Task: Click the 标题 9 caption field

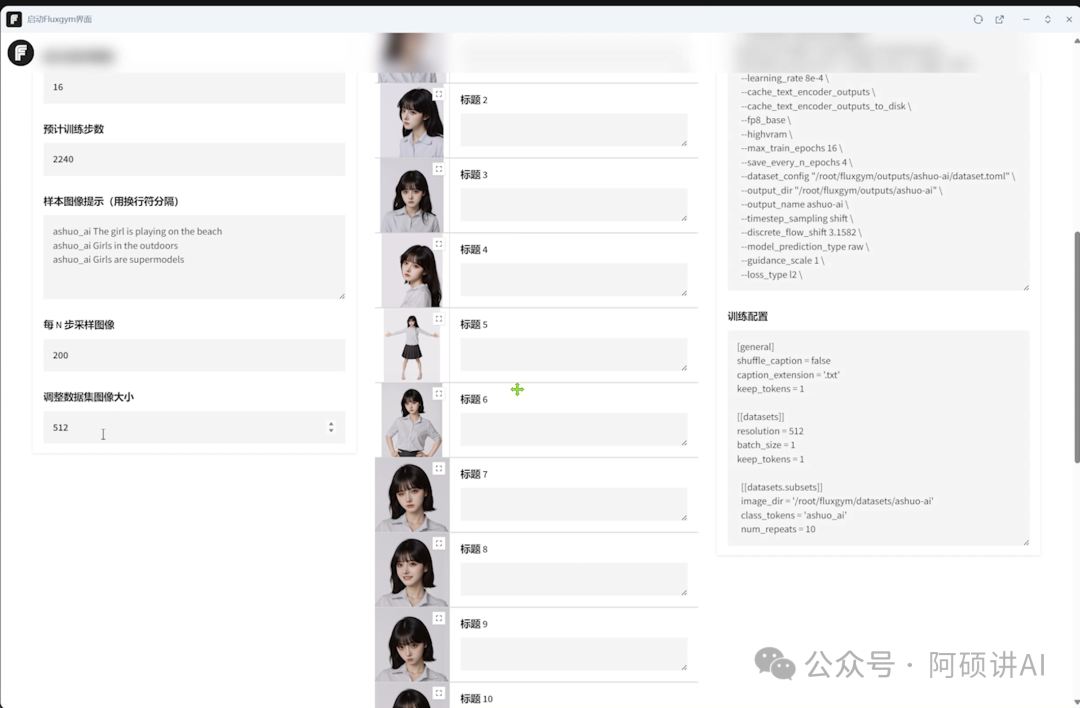Action: (574, 654)
